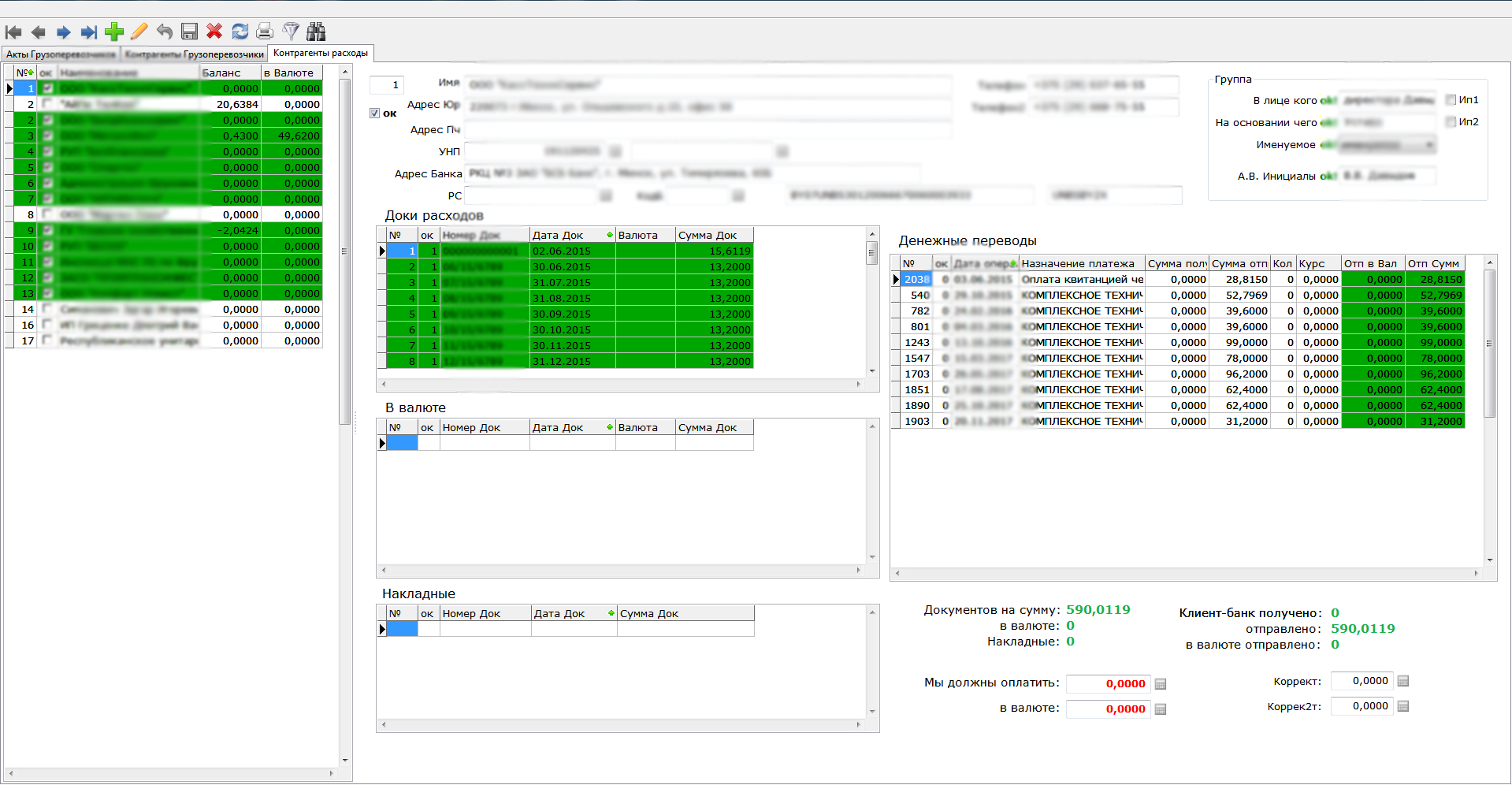Enable the Ип1 checkbox

click(x=1451, y=100)
